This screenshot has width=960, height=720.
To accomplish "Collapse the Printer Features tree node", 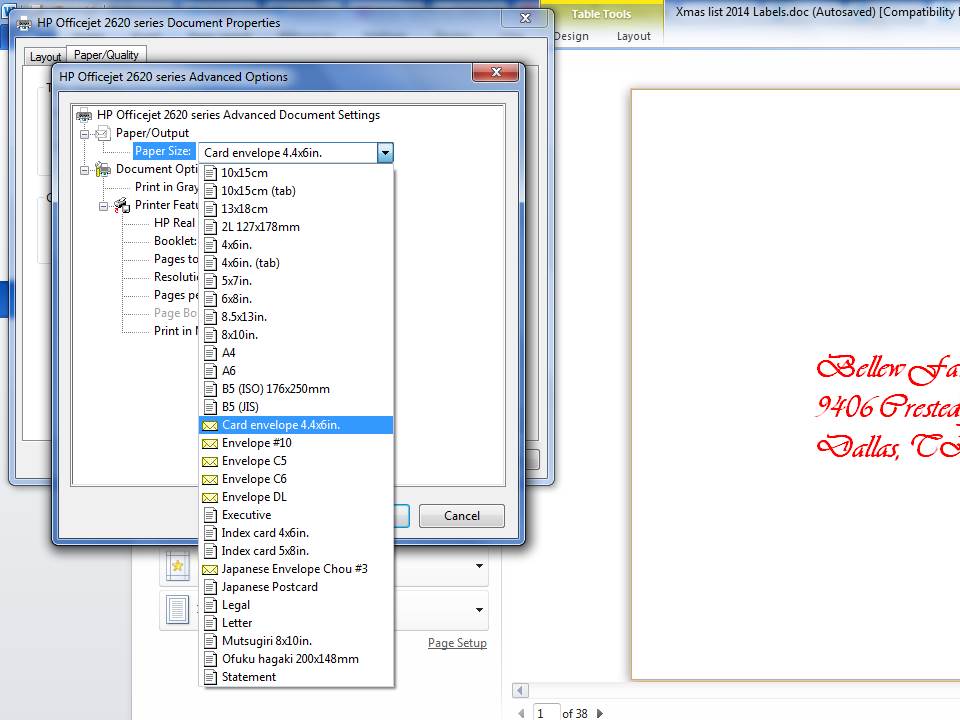I will click(x=103, y=206).
